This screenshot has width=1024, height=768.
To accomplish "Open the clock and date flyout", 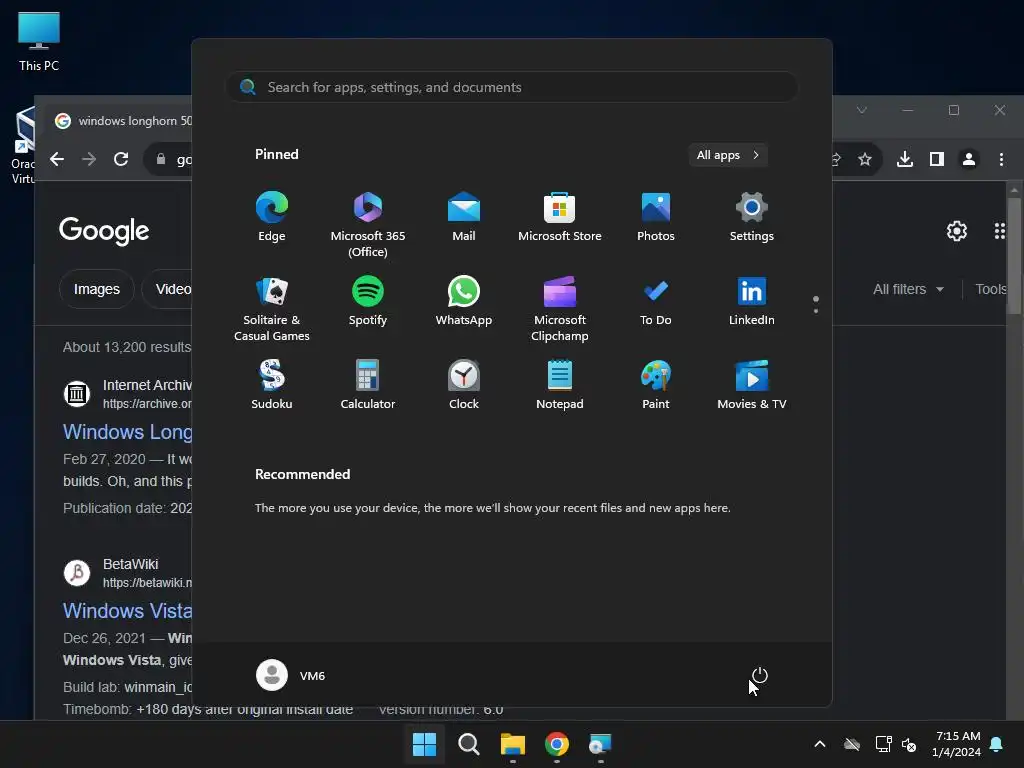I will pos(956,744).
